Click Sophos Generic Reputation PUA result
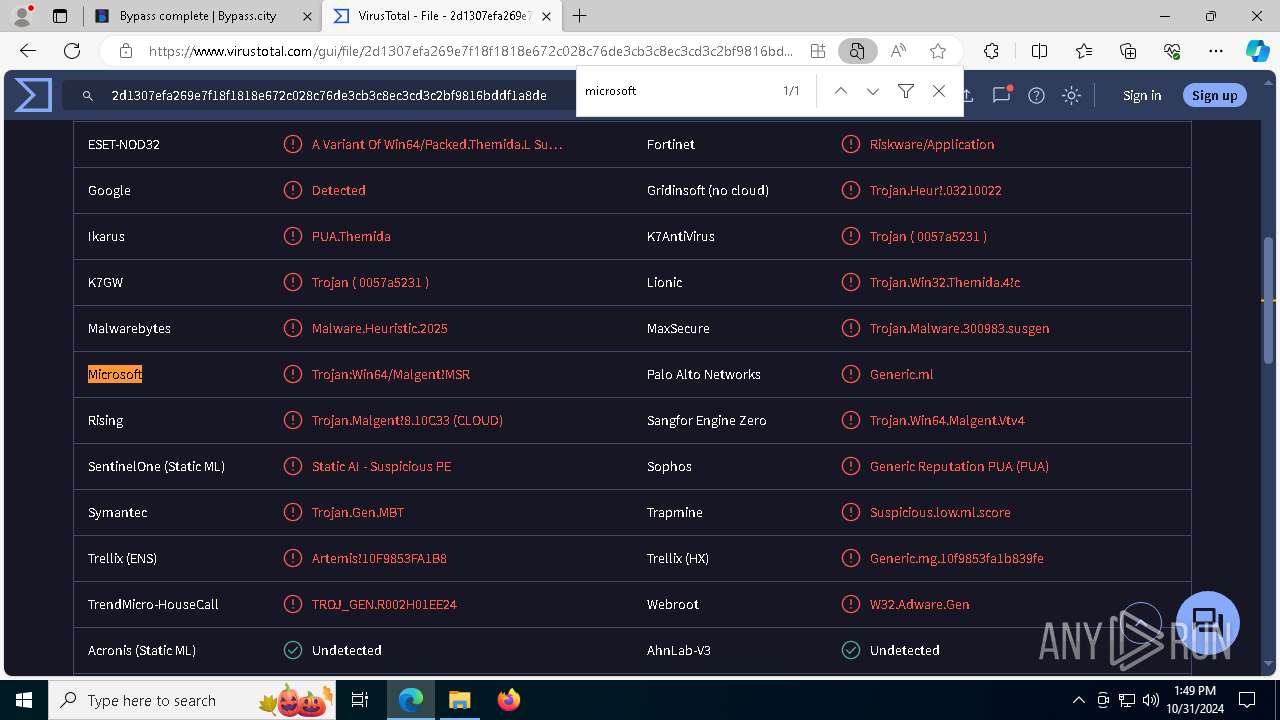Screen dimensions: 1280x720 (959, 466)
